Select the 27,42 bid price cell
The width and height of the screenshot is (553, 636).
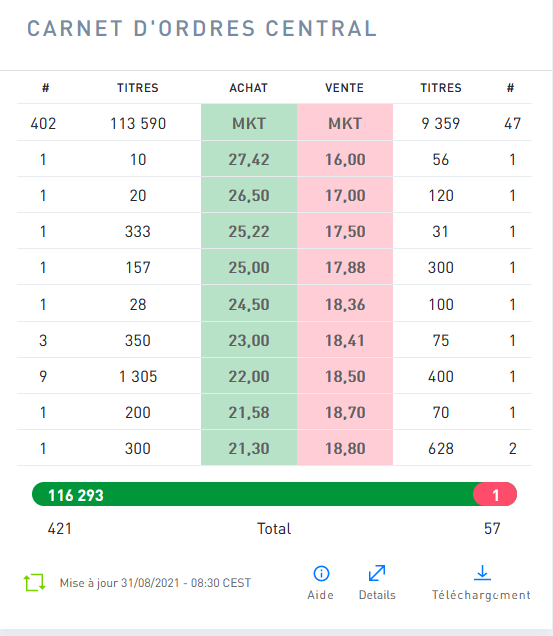pyautogui.click(x=249, y=159)
